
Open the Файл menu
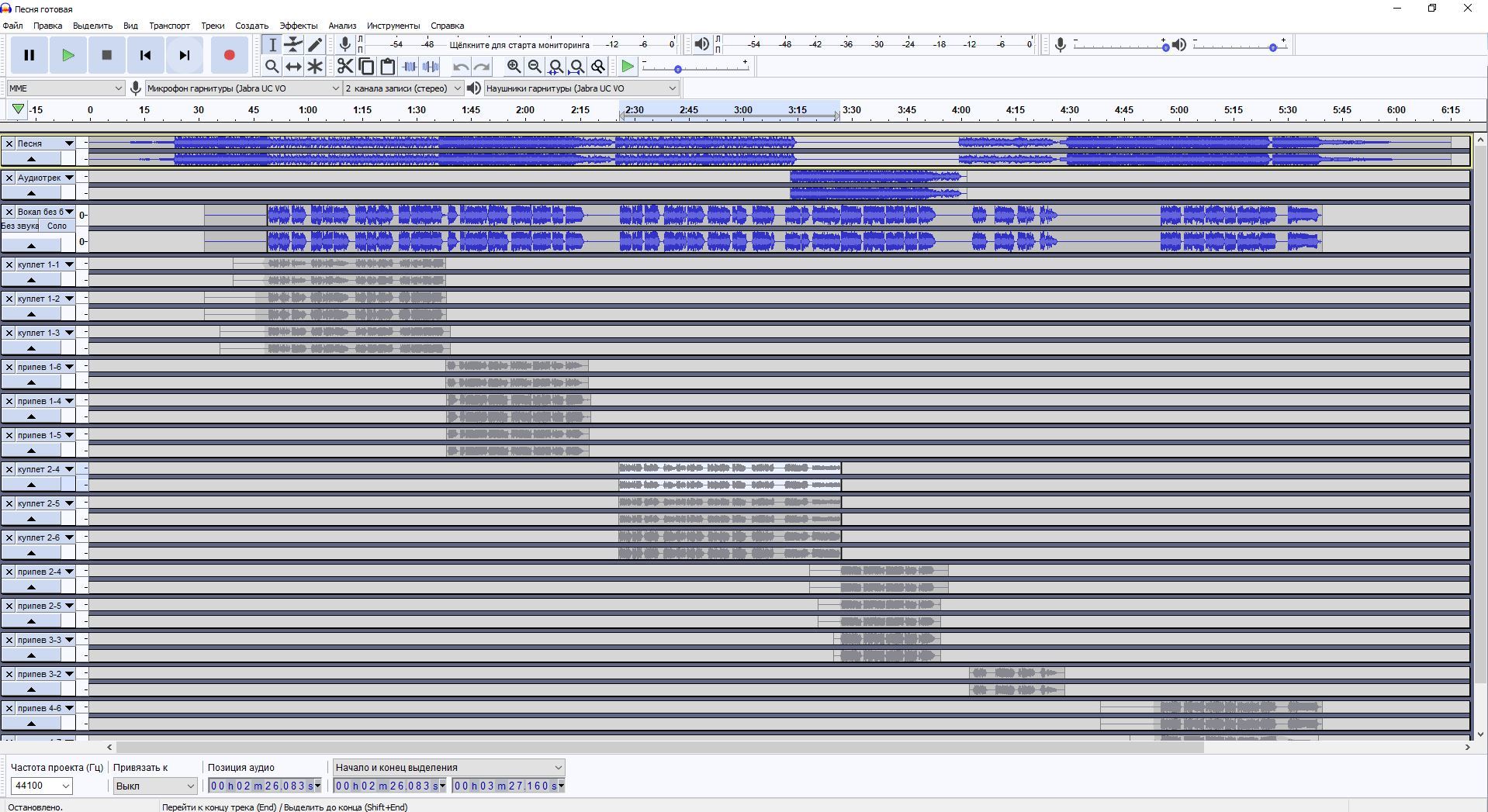tap(12, 26)
